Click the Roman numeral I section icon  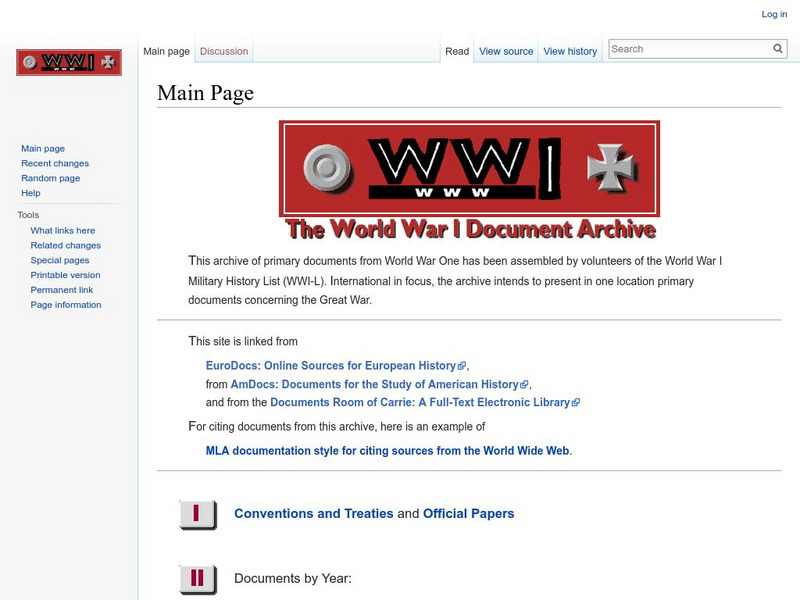pyautogui.click(x=198, y=514)
